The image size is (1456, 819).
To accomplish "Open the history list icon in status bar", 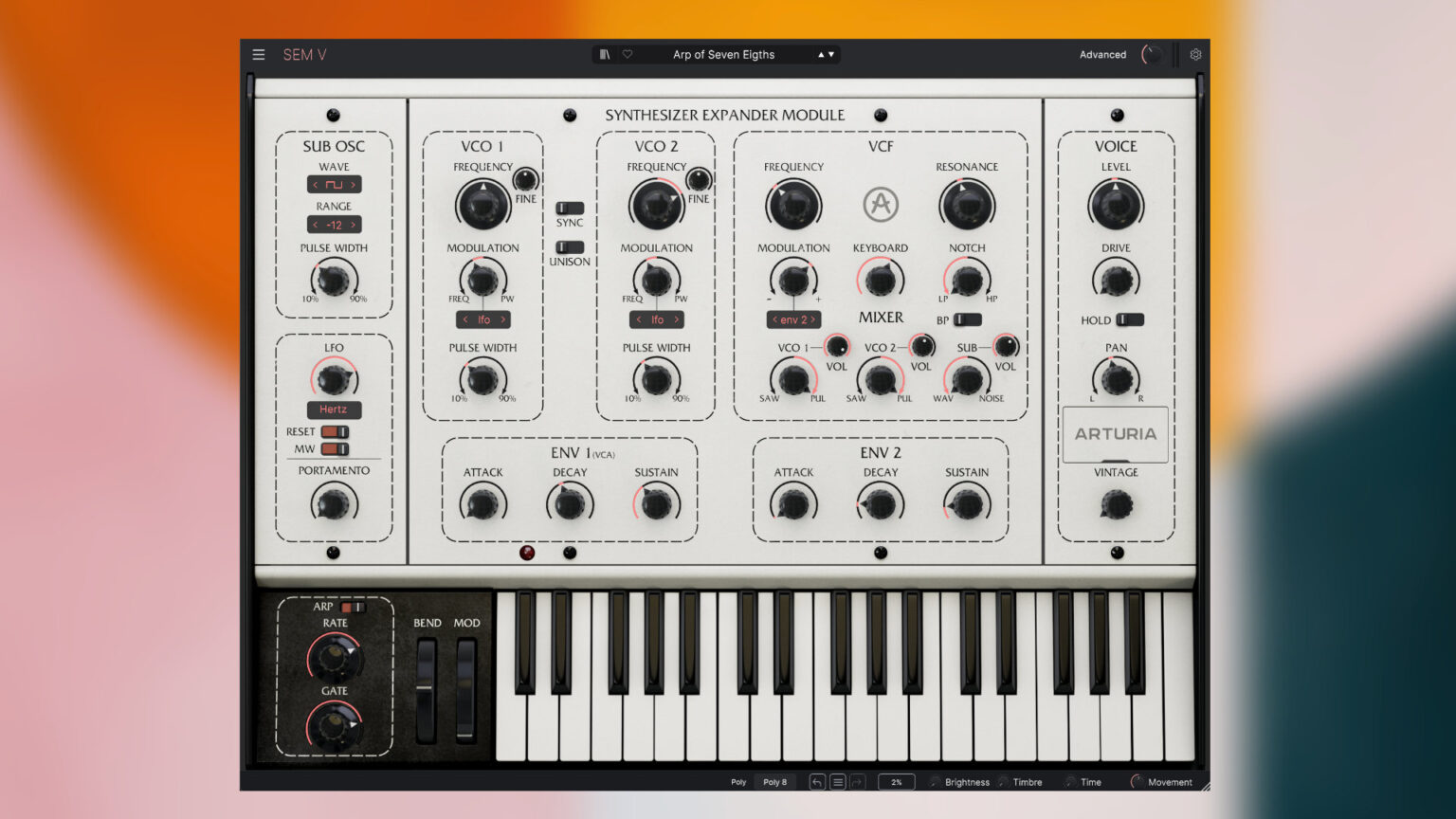I will pos(837,782).
